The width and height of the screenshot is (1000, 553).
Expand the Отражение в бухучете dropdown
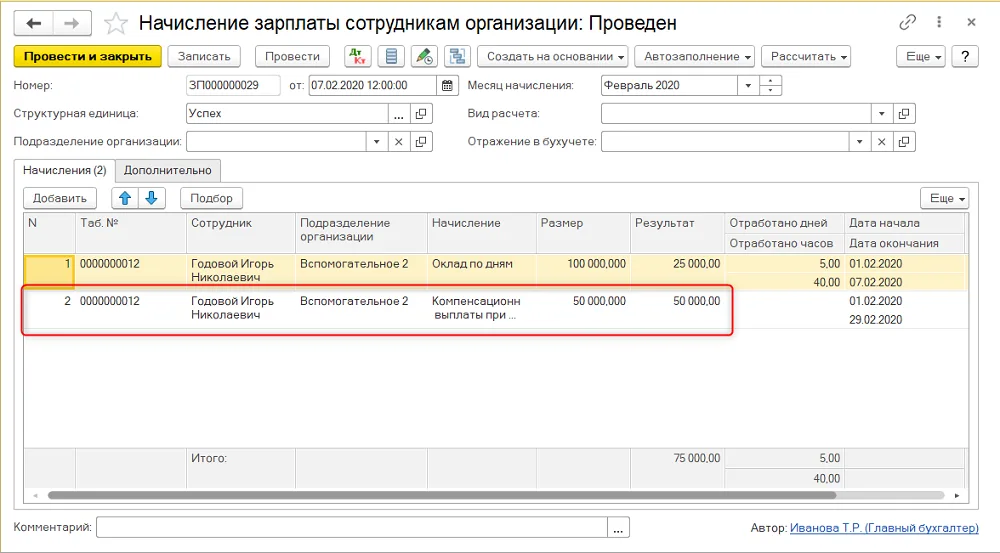coord(859,142)
